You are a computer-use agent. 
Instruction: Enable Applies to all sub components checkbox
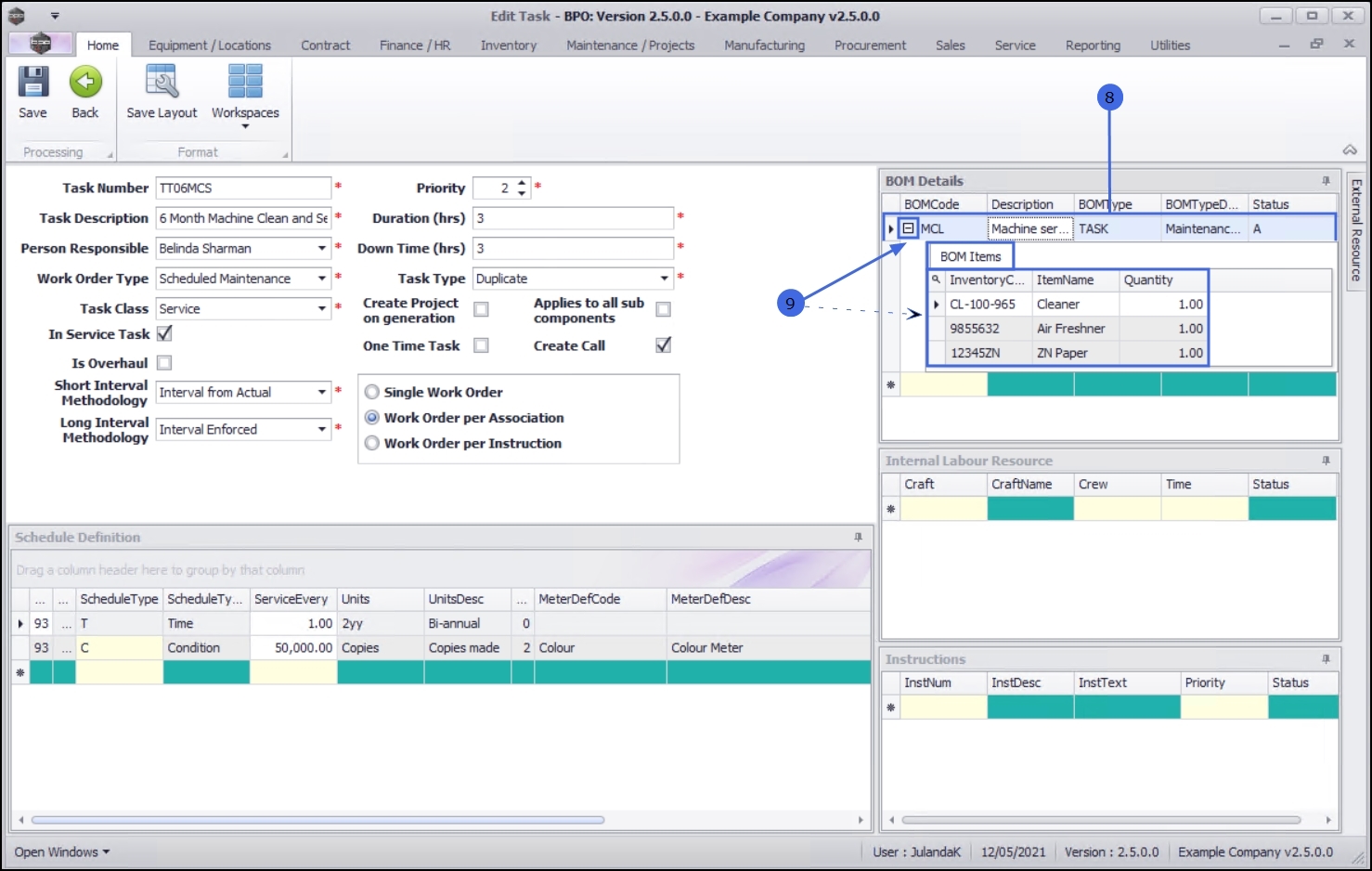(x=663, y=309)
